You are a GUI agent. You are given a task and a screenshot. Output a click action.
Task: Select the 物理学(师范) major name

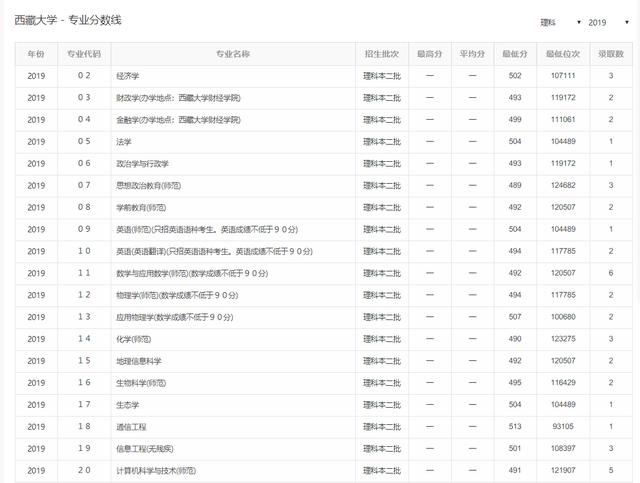(x=177, y=295)
